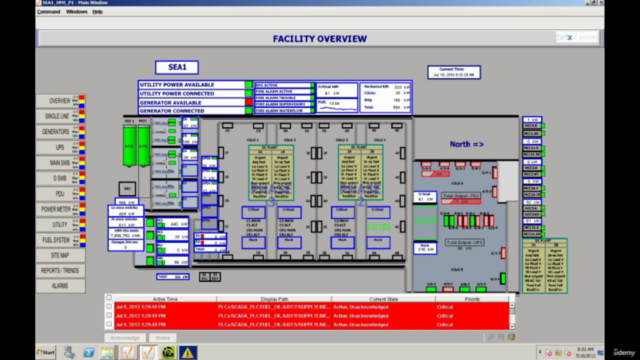Tick the third critical alarm row checkbox
The image size is (640, 360).
[109, 324]
